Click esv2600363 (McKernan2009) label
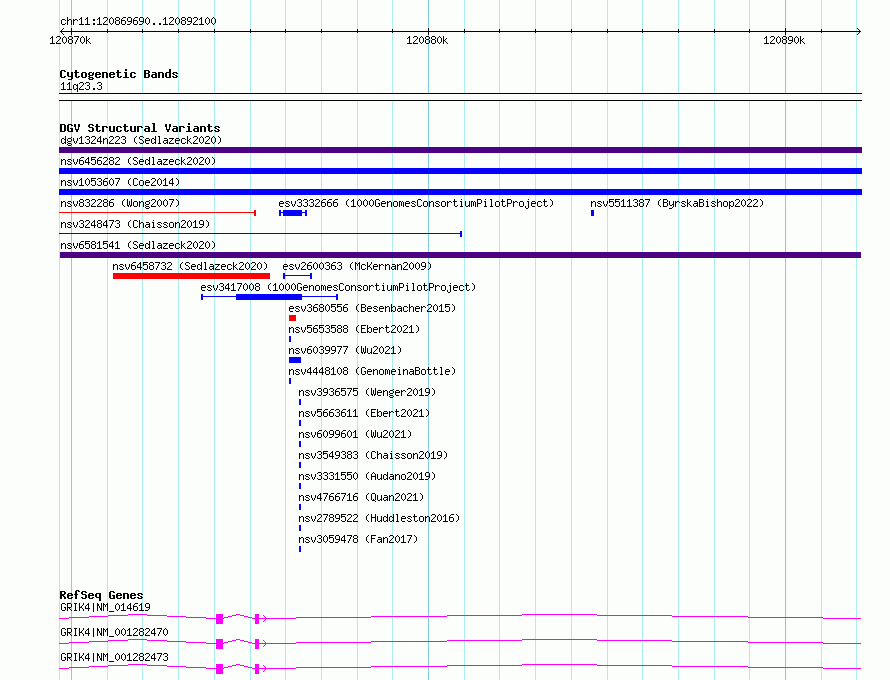The height and width of the screenshot is (680, 890). pos(357,266)
